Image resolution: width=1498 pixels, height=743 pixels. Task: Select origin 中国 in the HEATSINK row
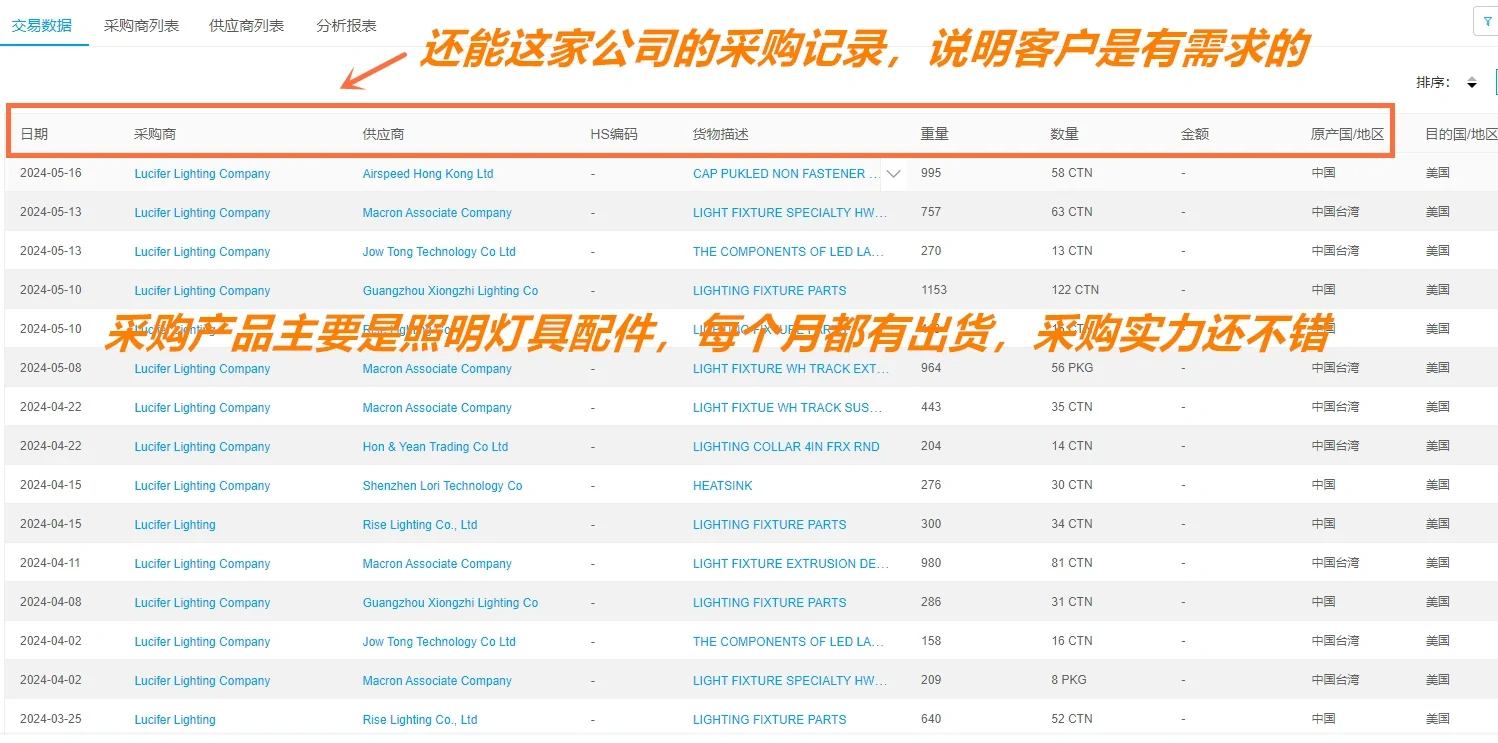click(x=1323, y=485)
